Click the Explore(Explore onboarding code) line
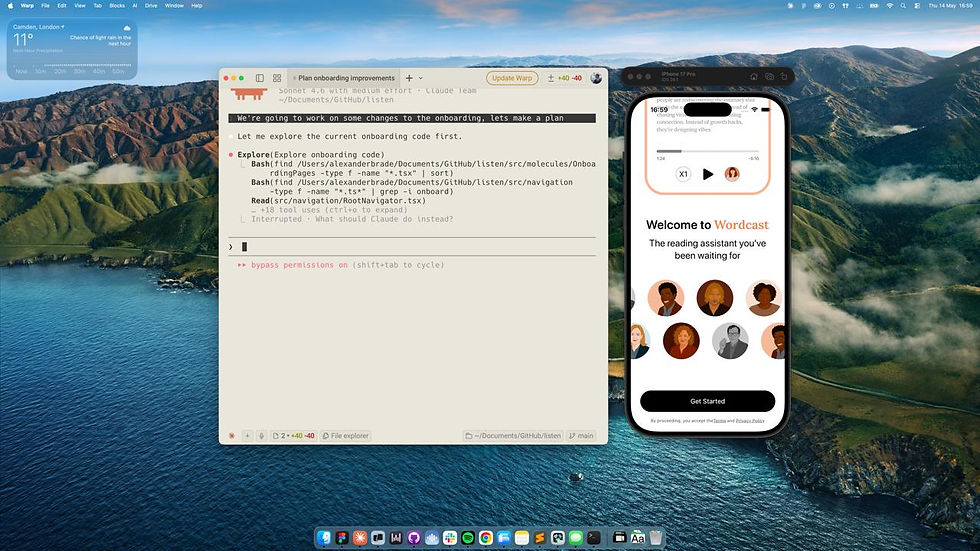The image size is (980, 551). point(311,154)
